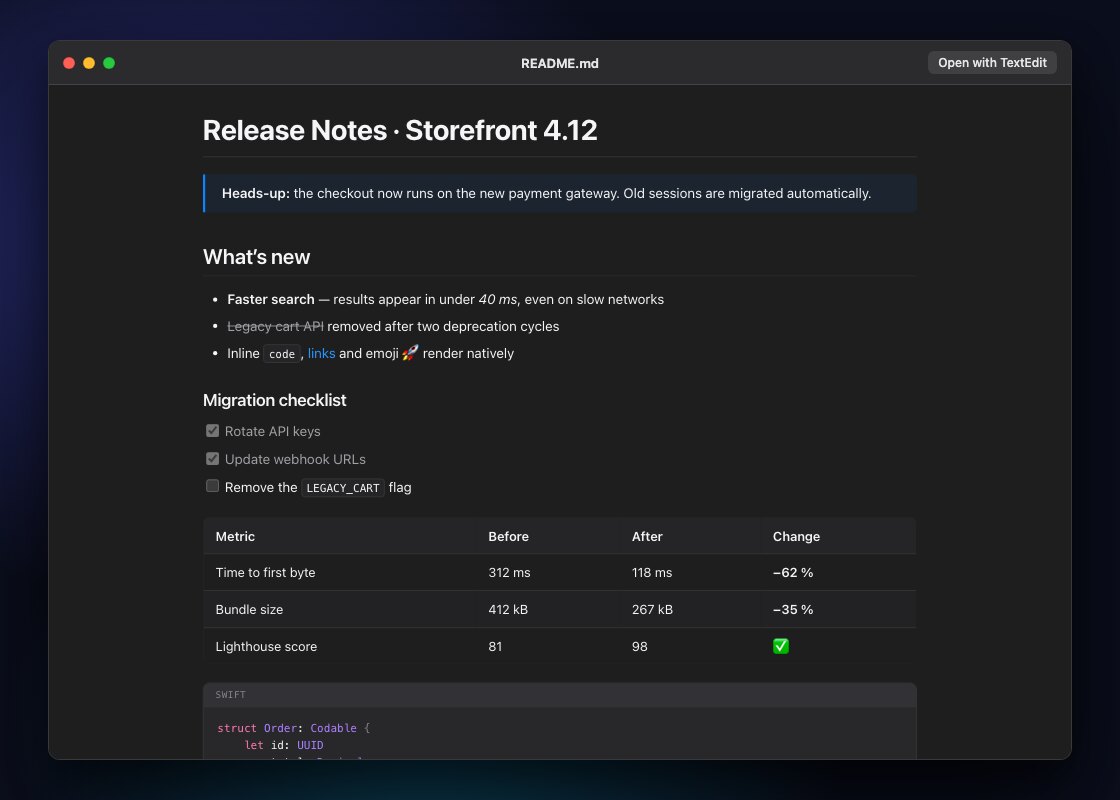
Task: Click the Metric column header
Action: pos(235,536)
